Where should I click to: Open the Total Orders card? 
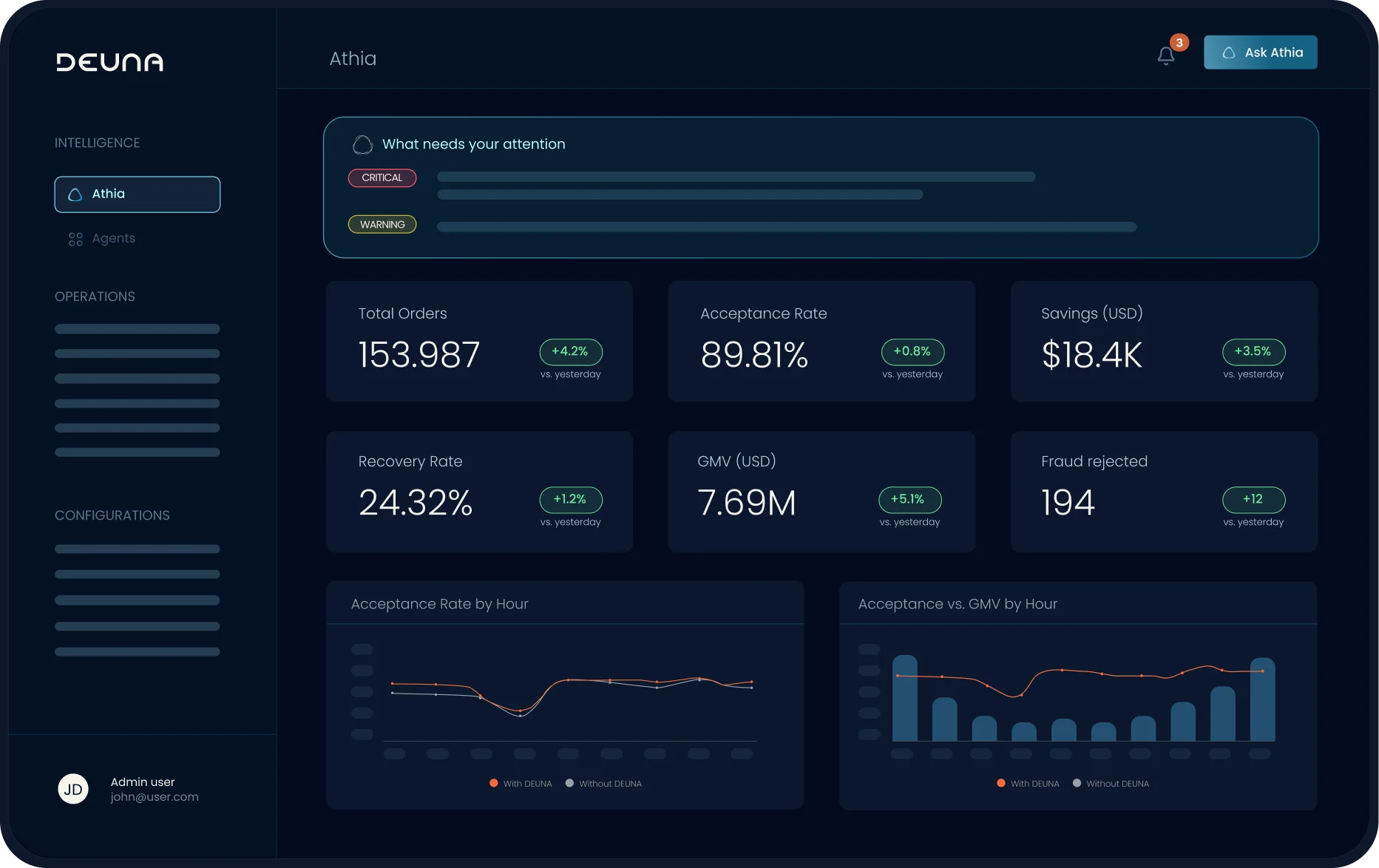pos(479,342)
